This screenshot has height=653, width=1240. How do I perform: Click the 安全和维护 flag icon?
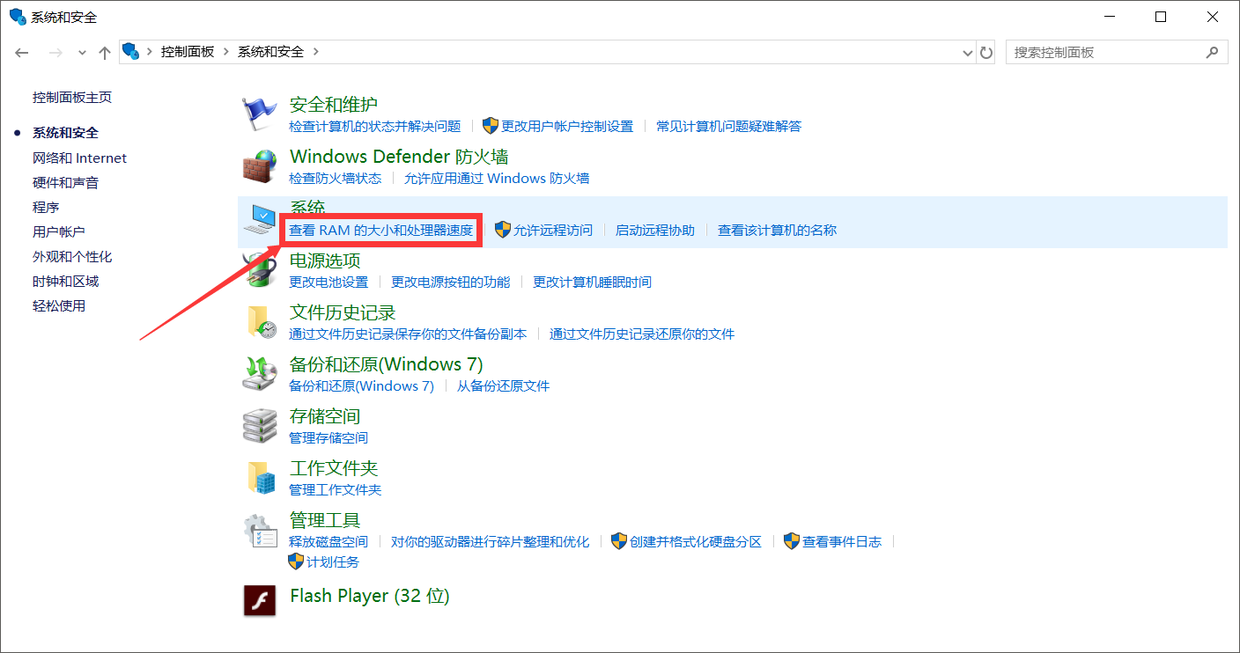260,114
